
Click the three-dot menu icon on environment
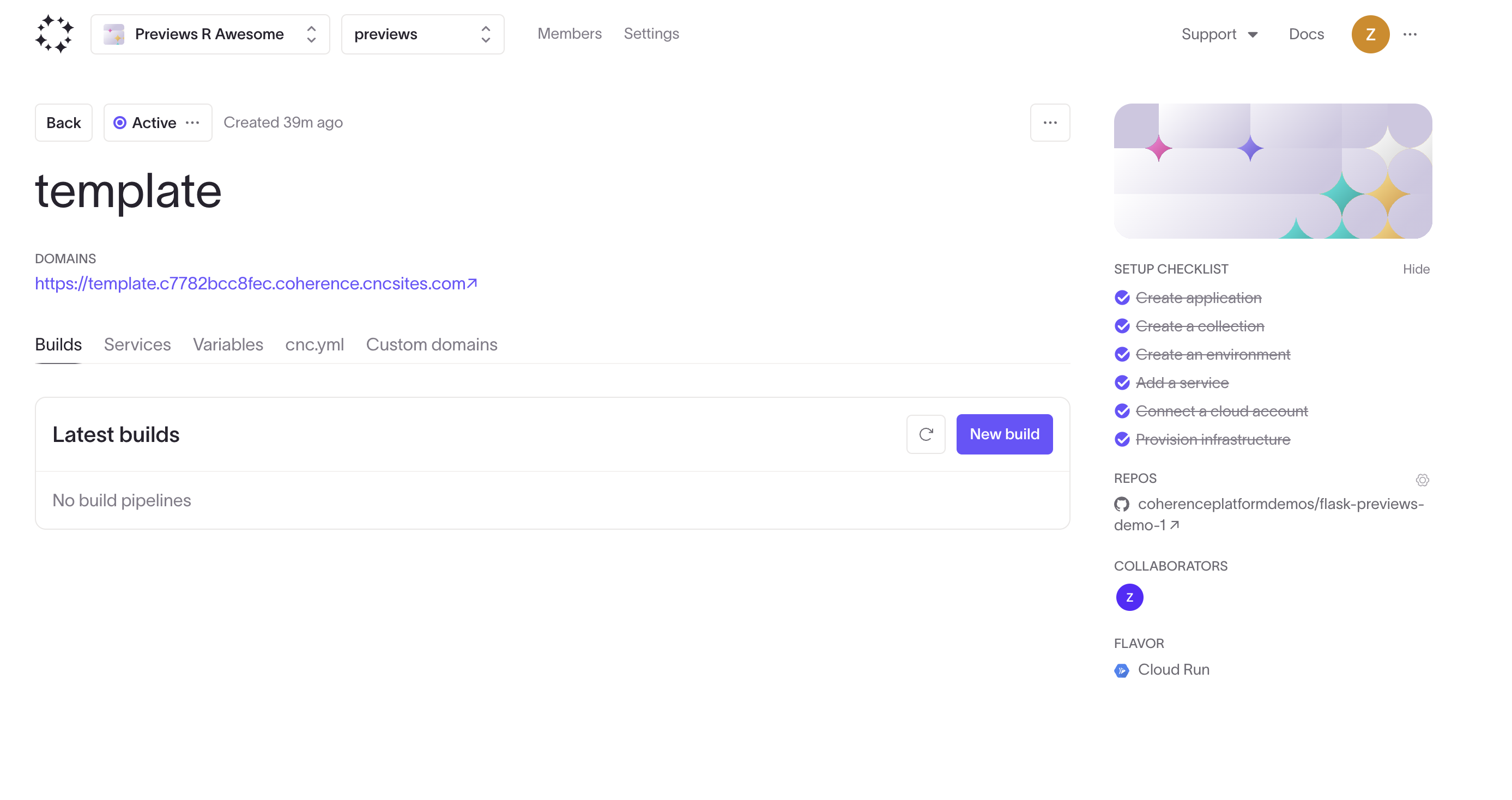coord(193,122)
